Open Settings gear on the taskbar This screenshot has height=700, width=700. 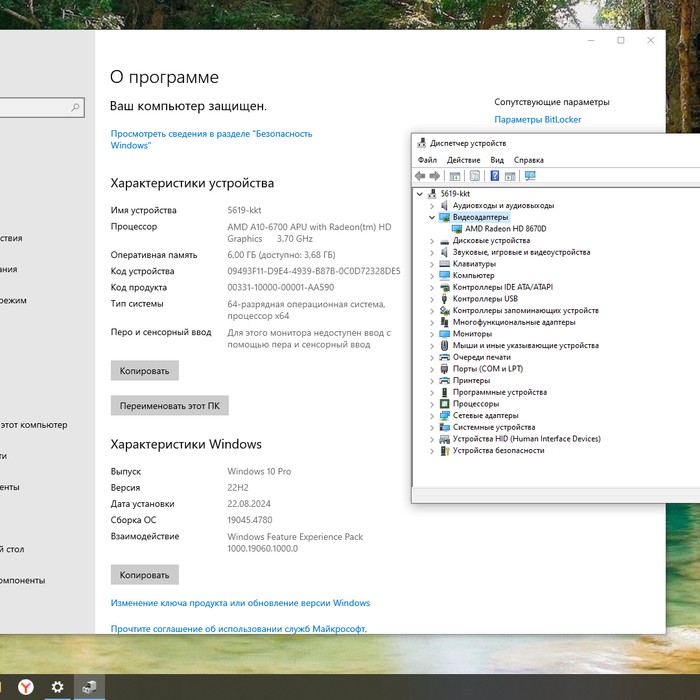point(57,687)
